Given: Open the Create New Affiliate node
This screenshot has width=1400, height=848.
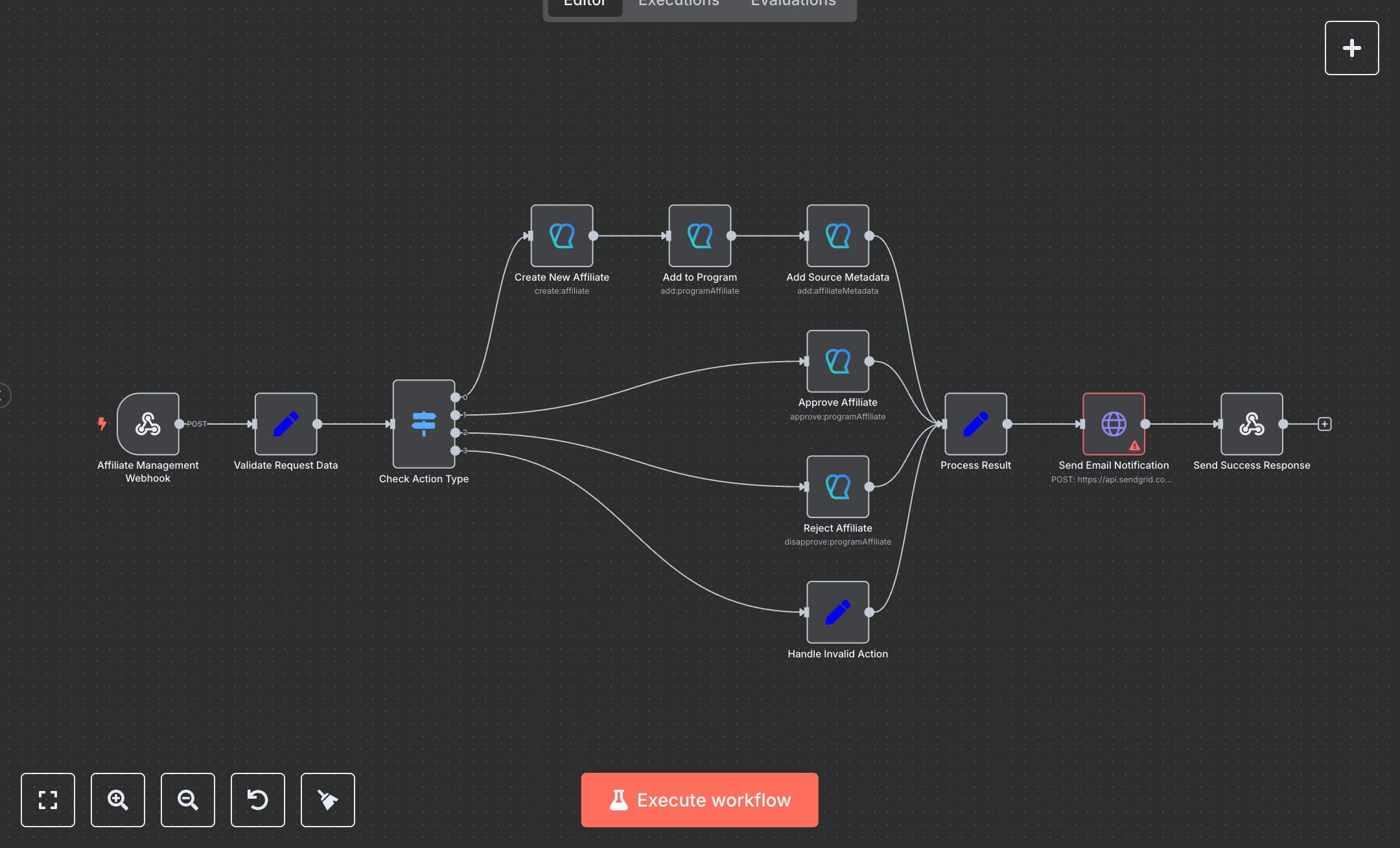Looking at the screenshot, I should point(561,236).
